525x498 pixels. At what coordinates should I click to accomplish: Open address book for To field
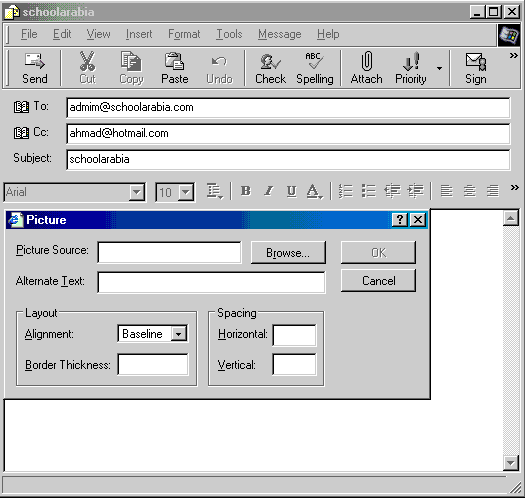(x=21, y=107)
